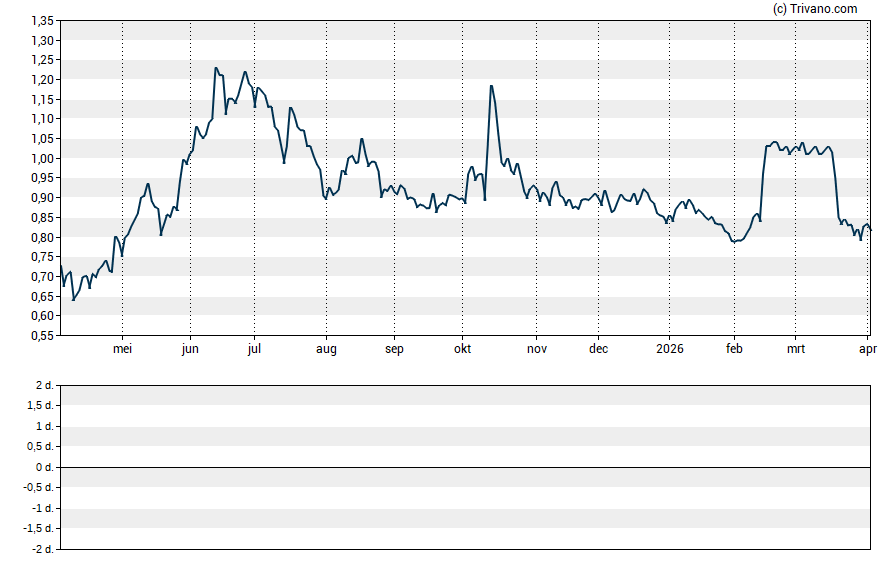
Task: Click the 'nov' axis label
Action: pos(537,349)
